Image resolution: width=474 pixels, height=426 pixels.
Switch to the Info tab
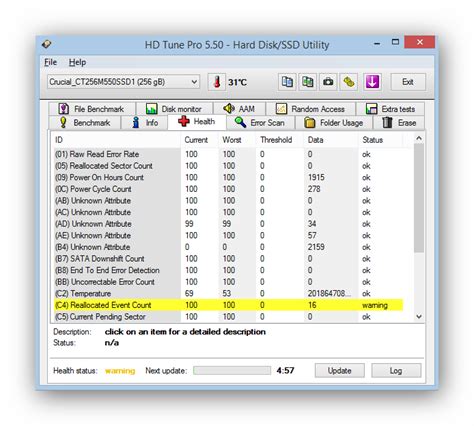click(x=145, y=123)
